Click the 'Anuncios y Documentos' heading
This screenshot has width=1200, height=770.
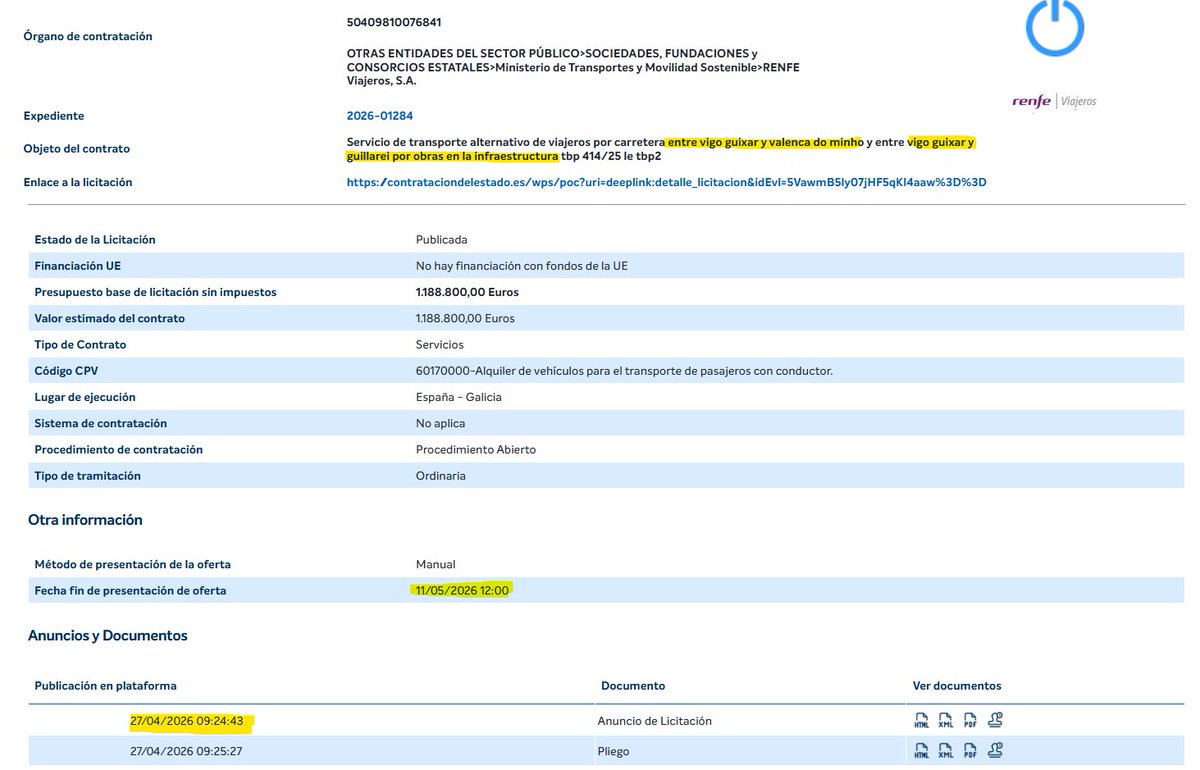108,636
